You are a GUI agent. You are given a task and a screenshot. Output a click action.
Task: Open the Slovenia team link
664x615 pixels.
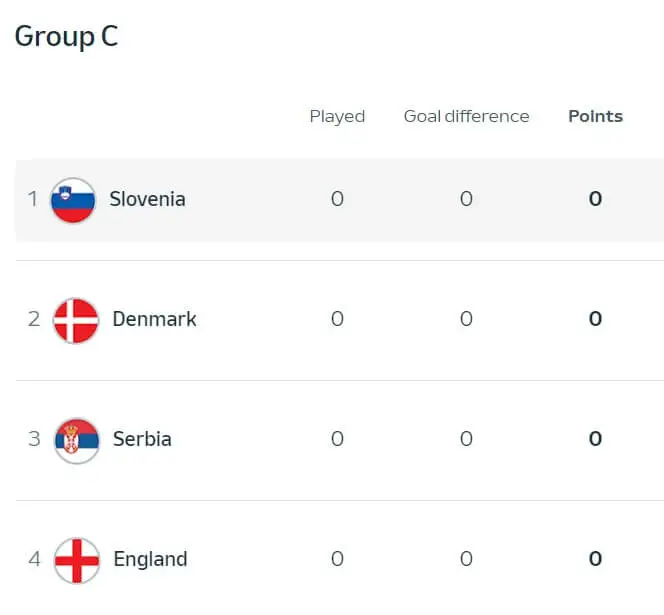[x=147, y=199]
